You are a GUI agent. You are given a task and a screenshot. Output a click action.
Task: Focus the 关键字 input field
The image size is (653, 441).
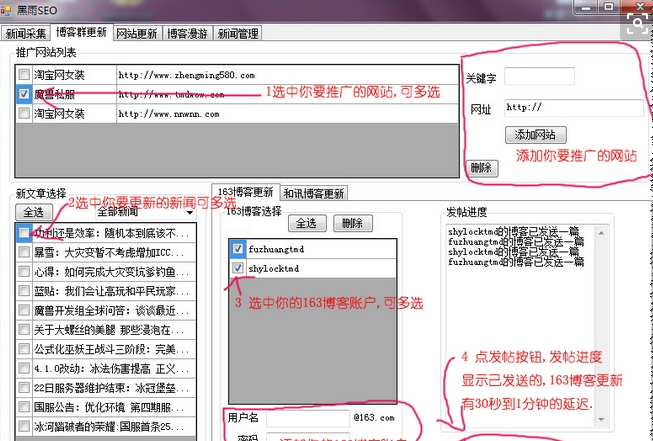tap(539, 76)
